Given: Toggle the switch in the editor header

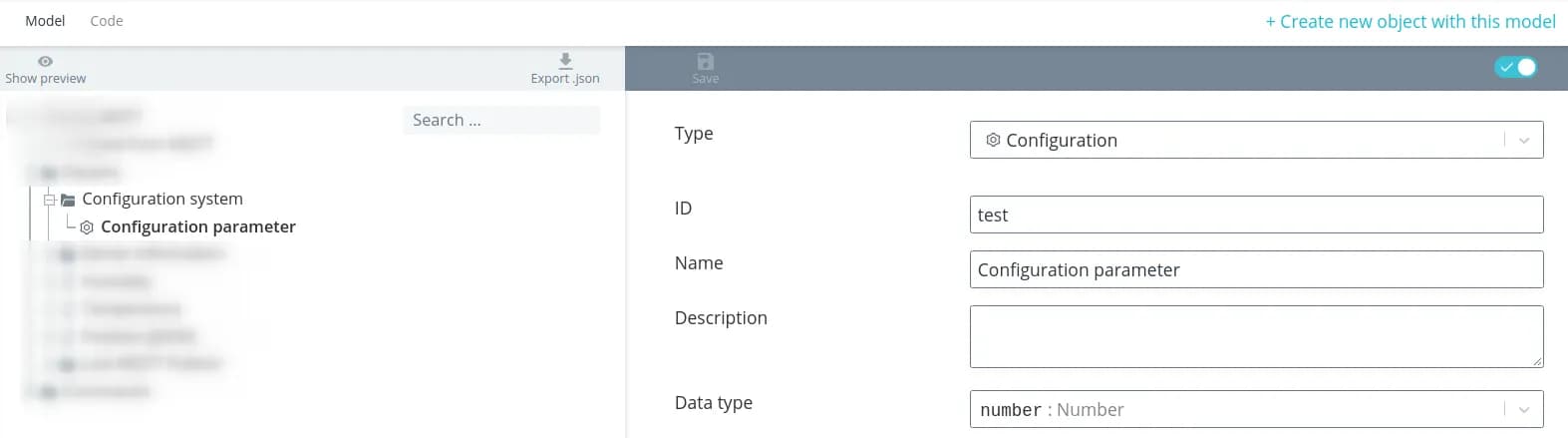Looking at the screenshot, I should 1515,67.
